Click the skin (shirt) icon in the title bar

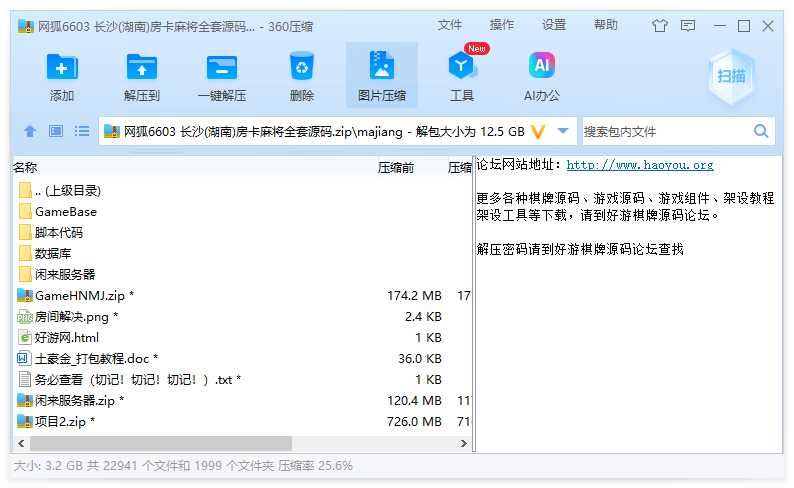pyautogui.click(x=659, y=25)
